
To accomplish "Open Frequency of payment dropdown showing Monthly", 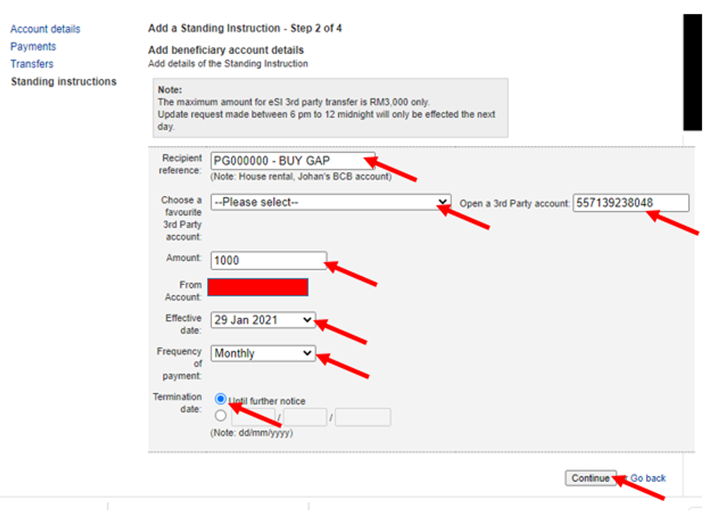I will 263,353.
